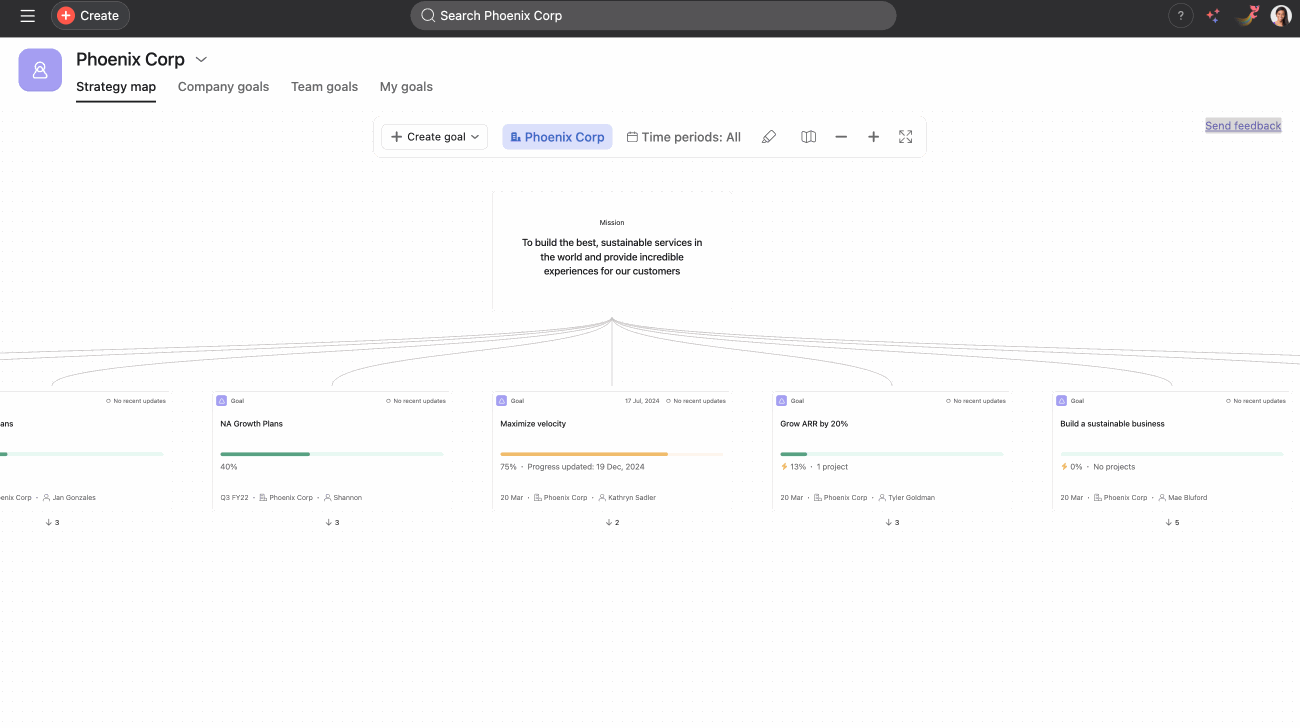Switch to the Team goals tab
Viewport: 1300px width, 728px height.
tap(324, 87)
